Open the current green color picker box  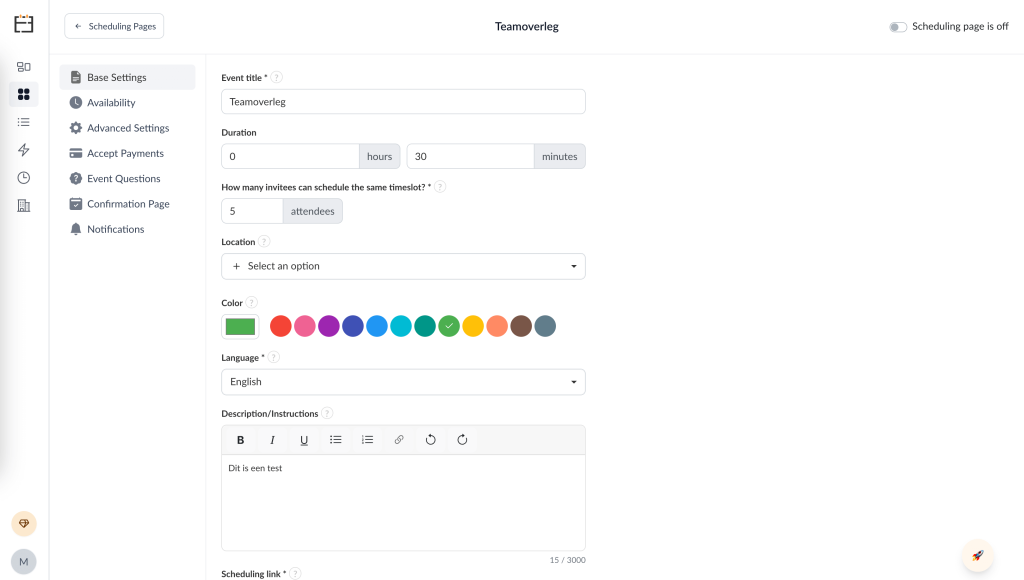pyautogui.click(x=240, y=326)
